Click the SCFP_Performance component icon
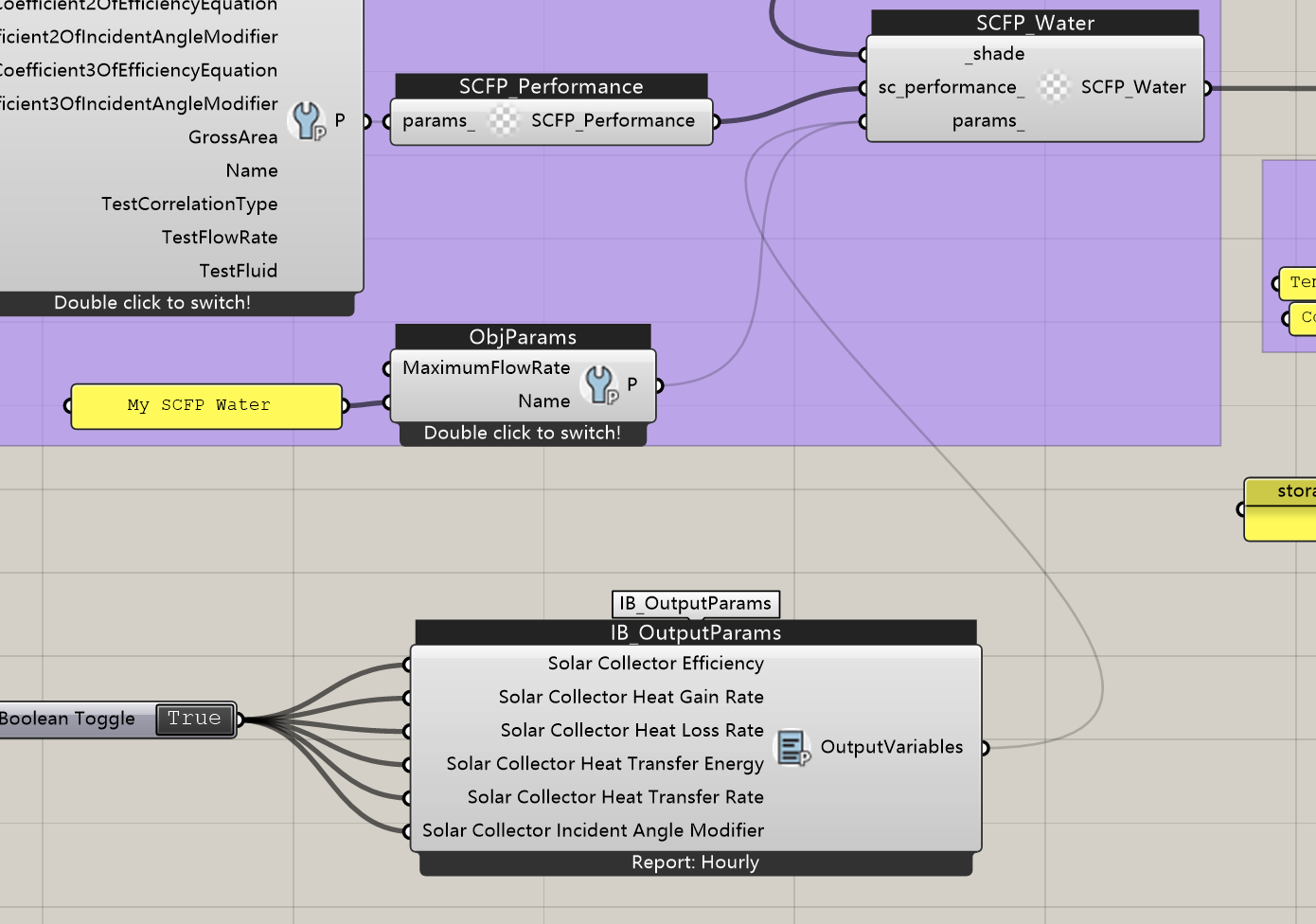This screenshot has width=1316, height=924. point(504,120)
